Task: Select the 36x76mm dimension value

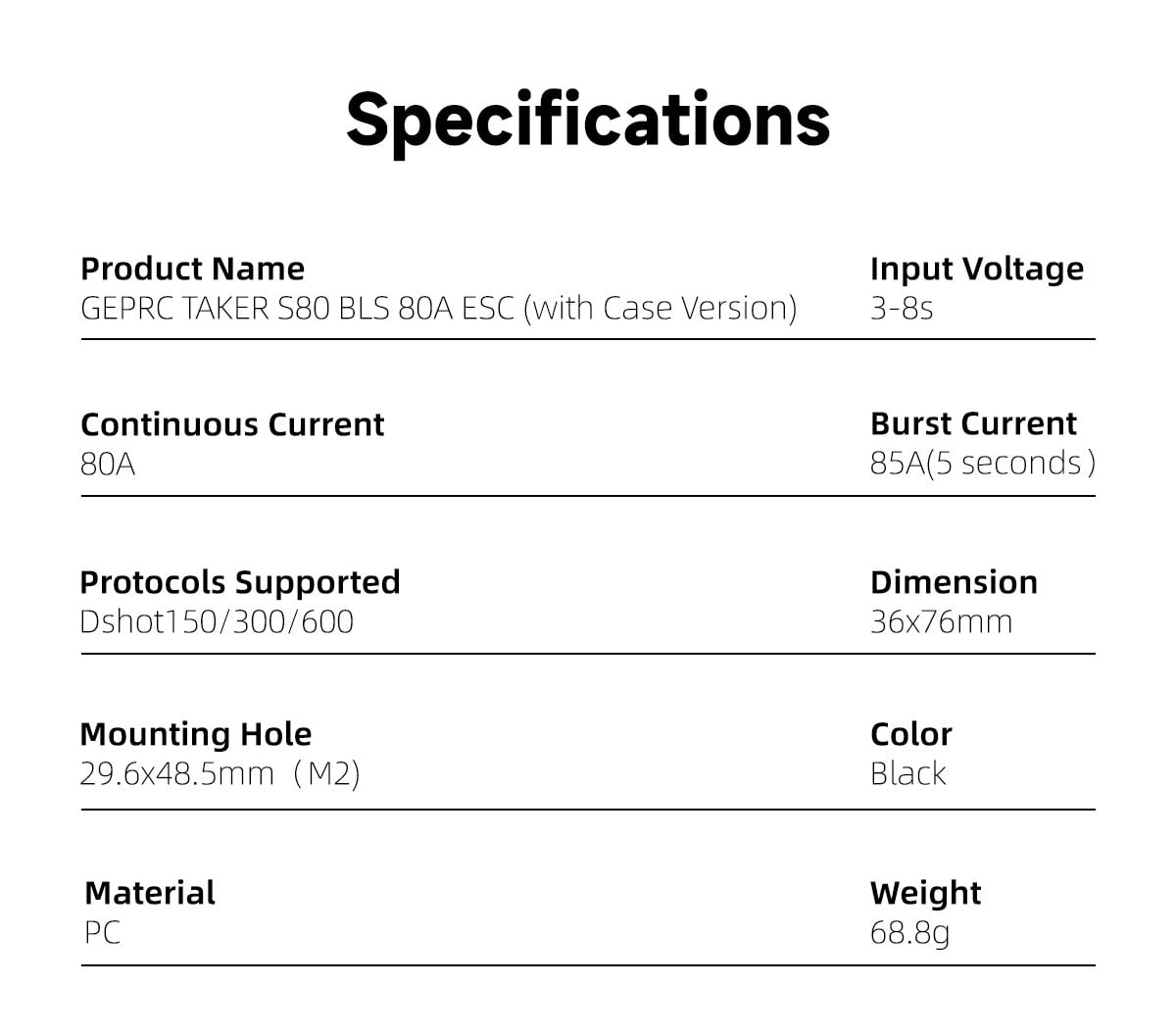Action: (941, 621)
